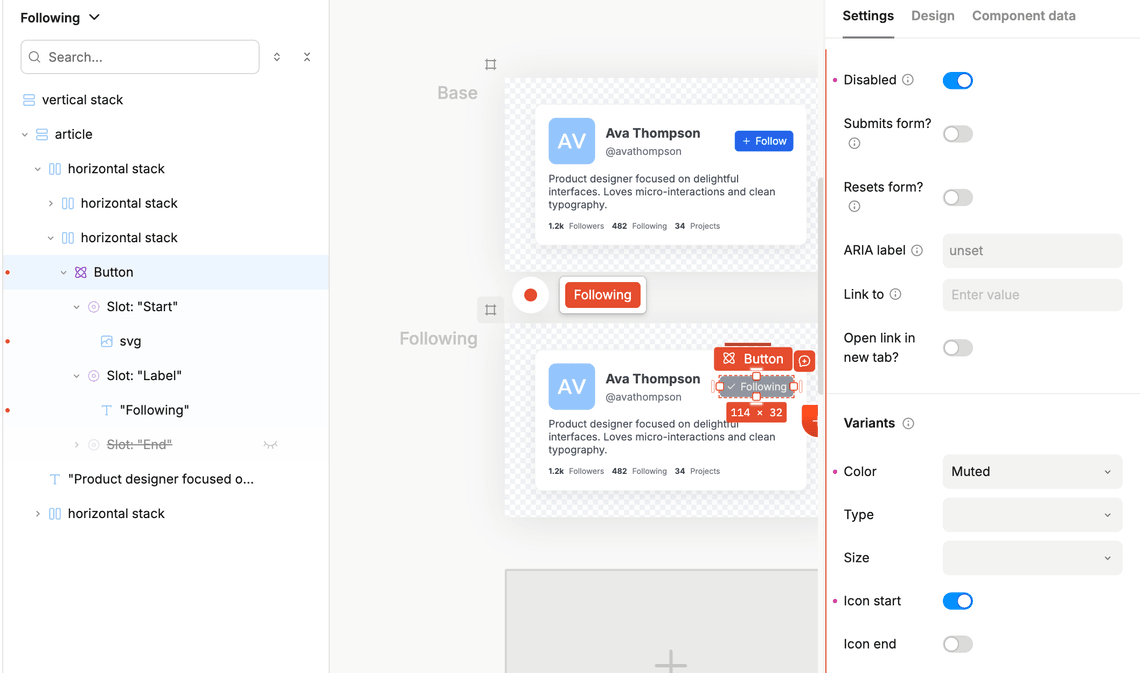1140x673 pixels.
Task: Click the info icon beside Disabled
Action: pyautogui.click(x=908, y=80)
